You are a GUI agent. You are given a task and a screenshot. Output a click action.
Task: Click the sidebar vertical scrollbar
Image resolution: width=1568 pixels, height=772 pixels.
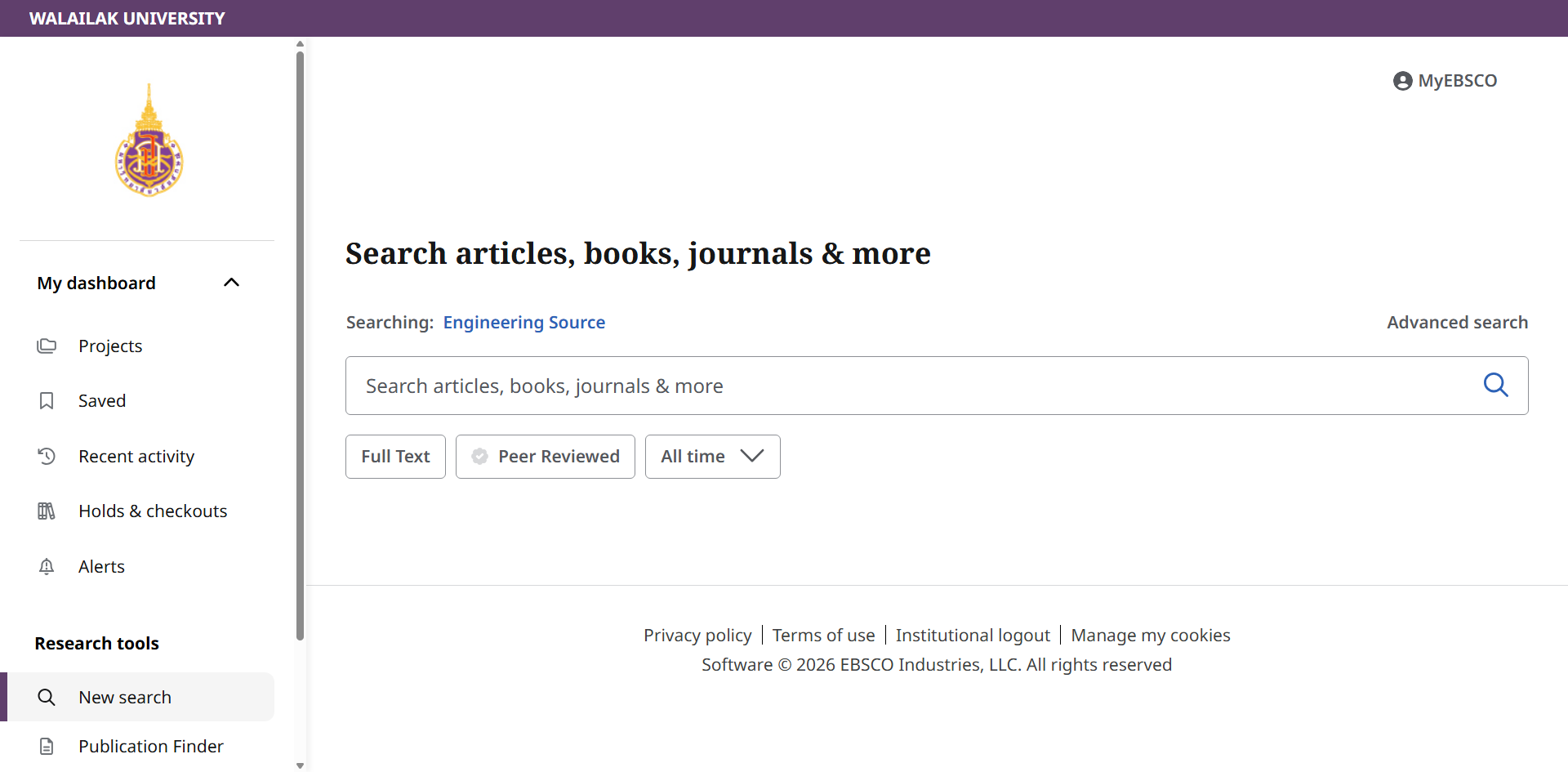coord(300,343)
